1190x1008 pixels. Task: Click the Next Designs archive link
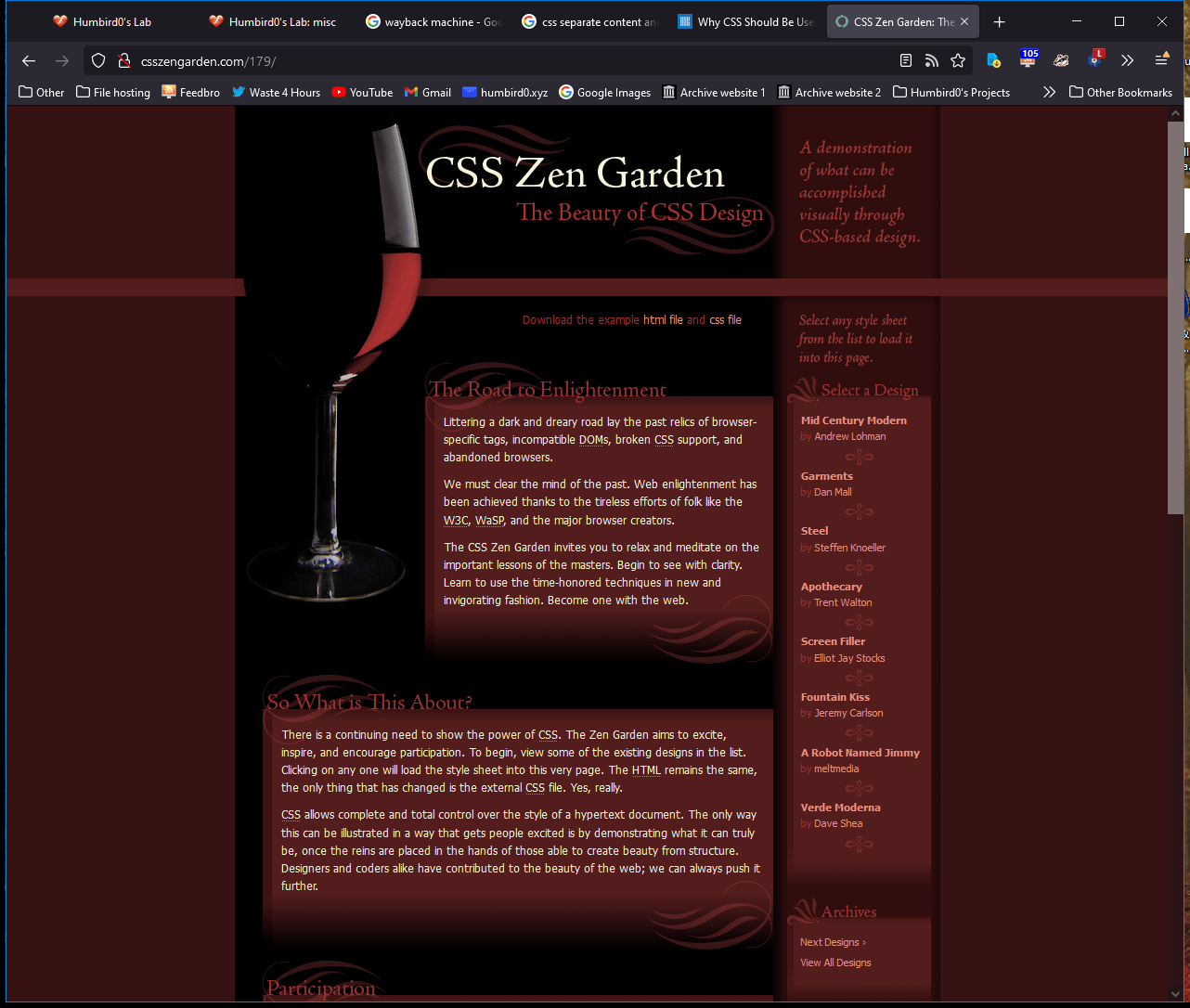832,942
